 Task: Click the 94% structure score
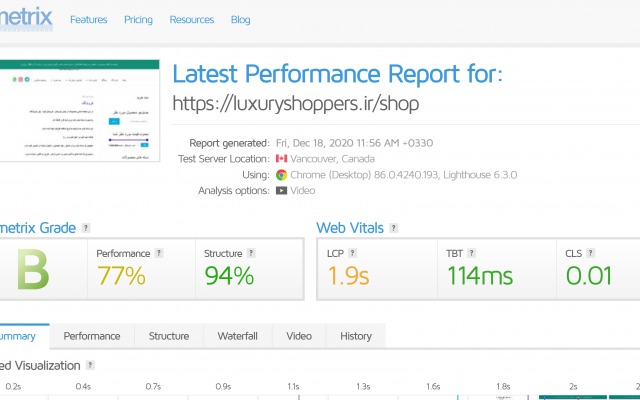(229, 276)
